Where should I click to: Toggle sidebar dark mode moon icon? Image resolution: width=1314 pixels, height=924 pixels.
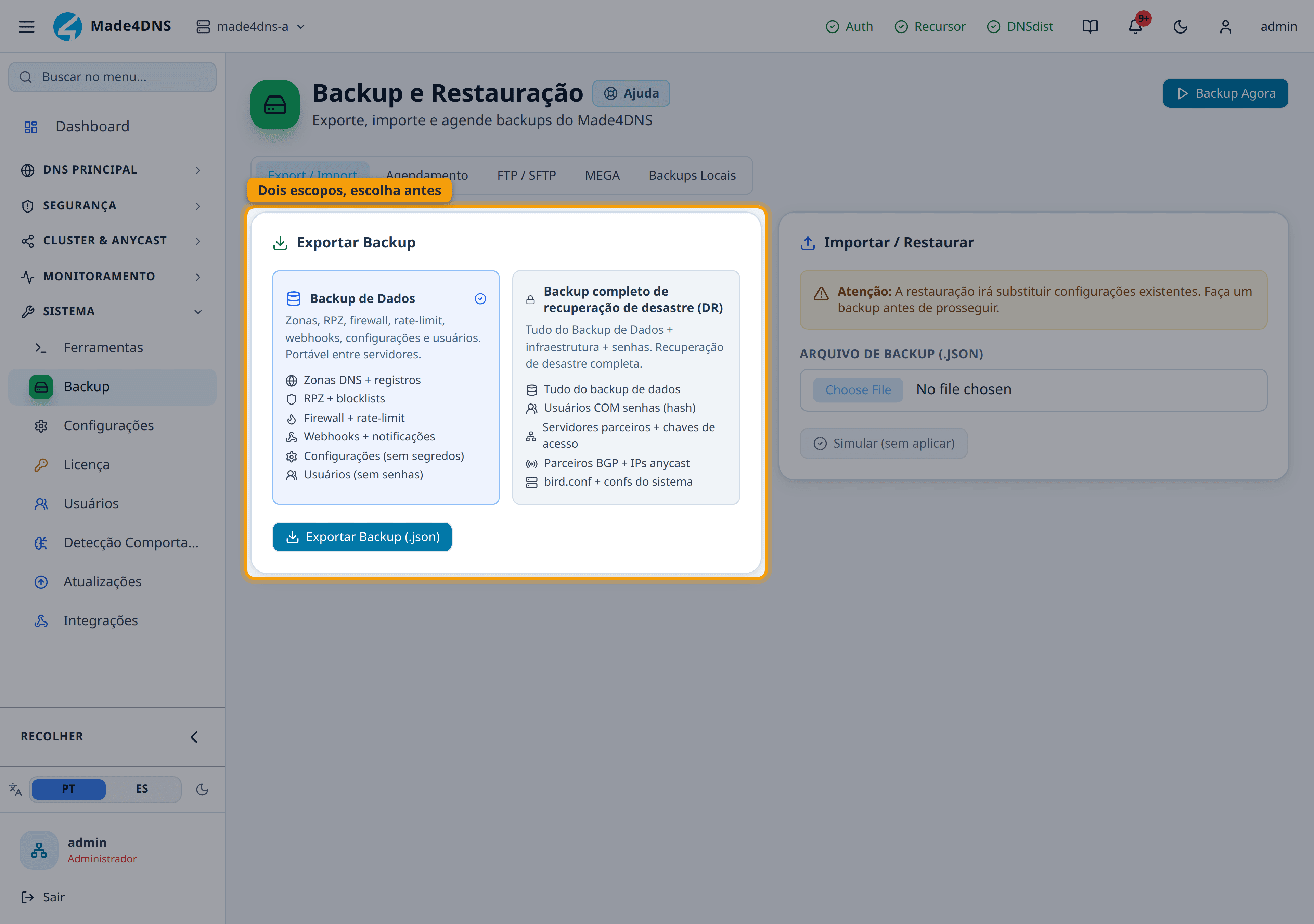[x=202, y=790]
